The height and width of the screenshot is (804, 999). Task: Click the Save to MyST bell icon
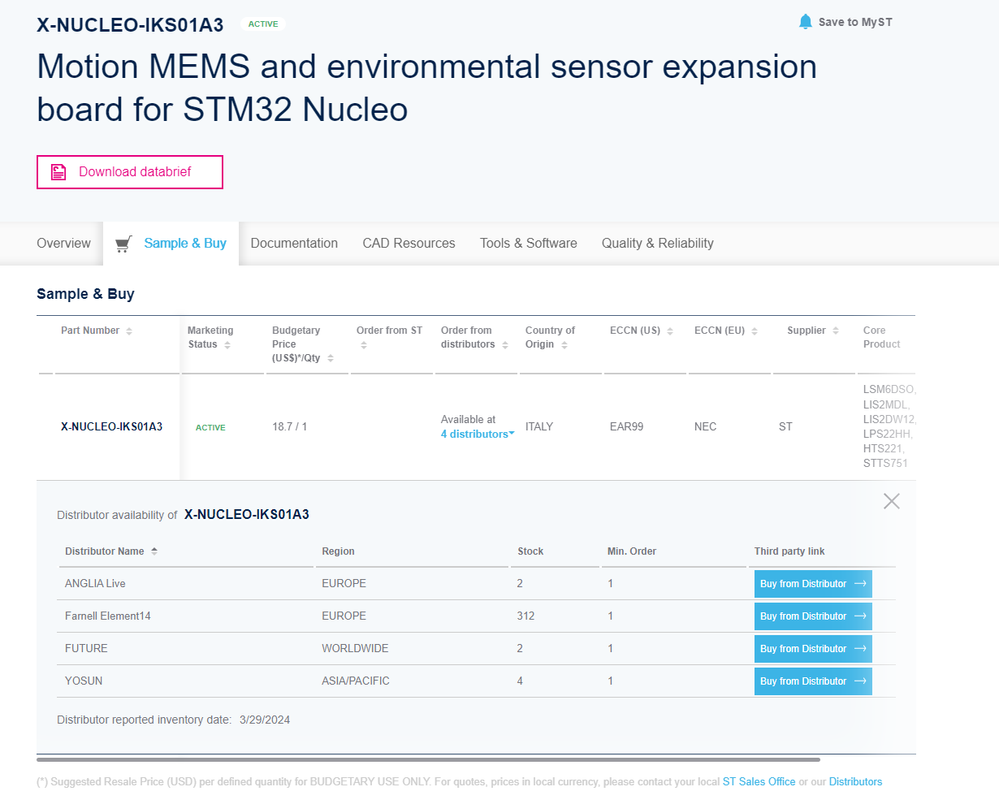click(805, 22)
